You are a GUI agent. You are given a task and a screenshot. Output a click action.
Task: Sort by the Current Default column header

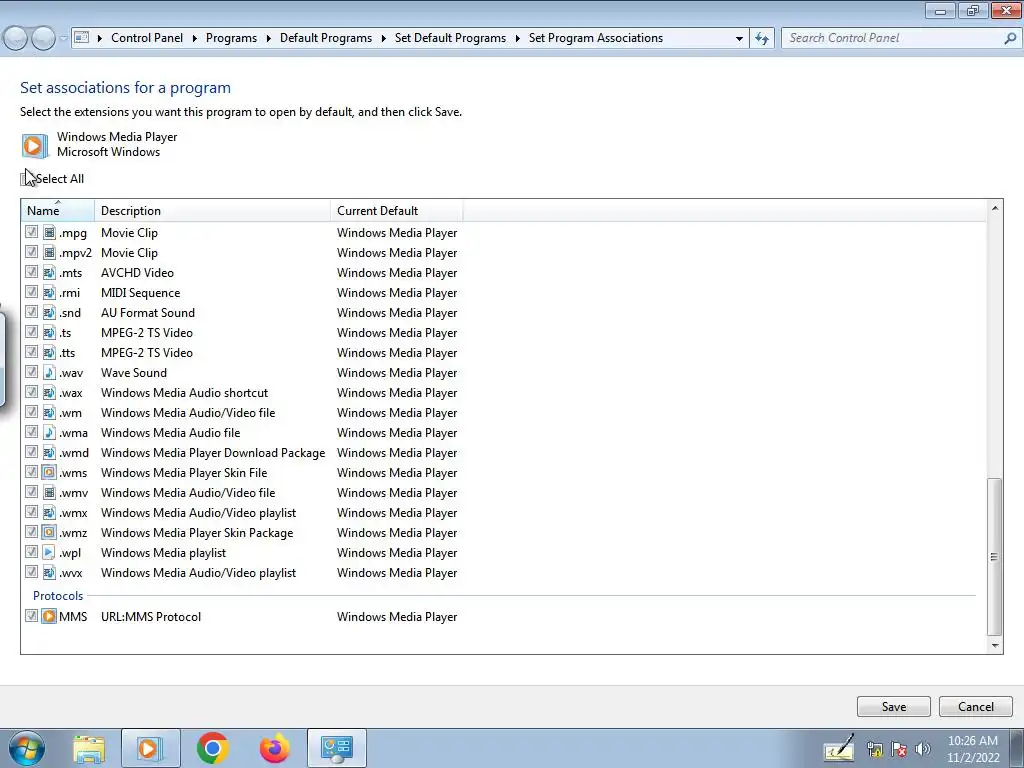(397, 211)
